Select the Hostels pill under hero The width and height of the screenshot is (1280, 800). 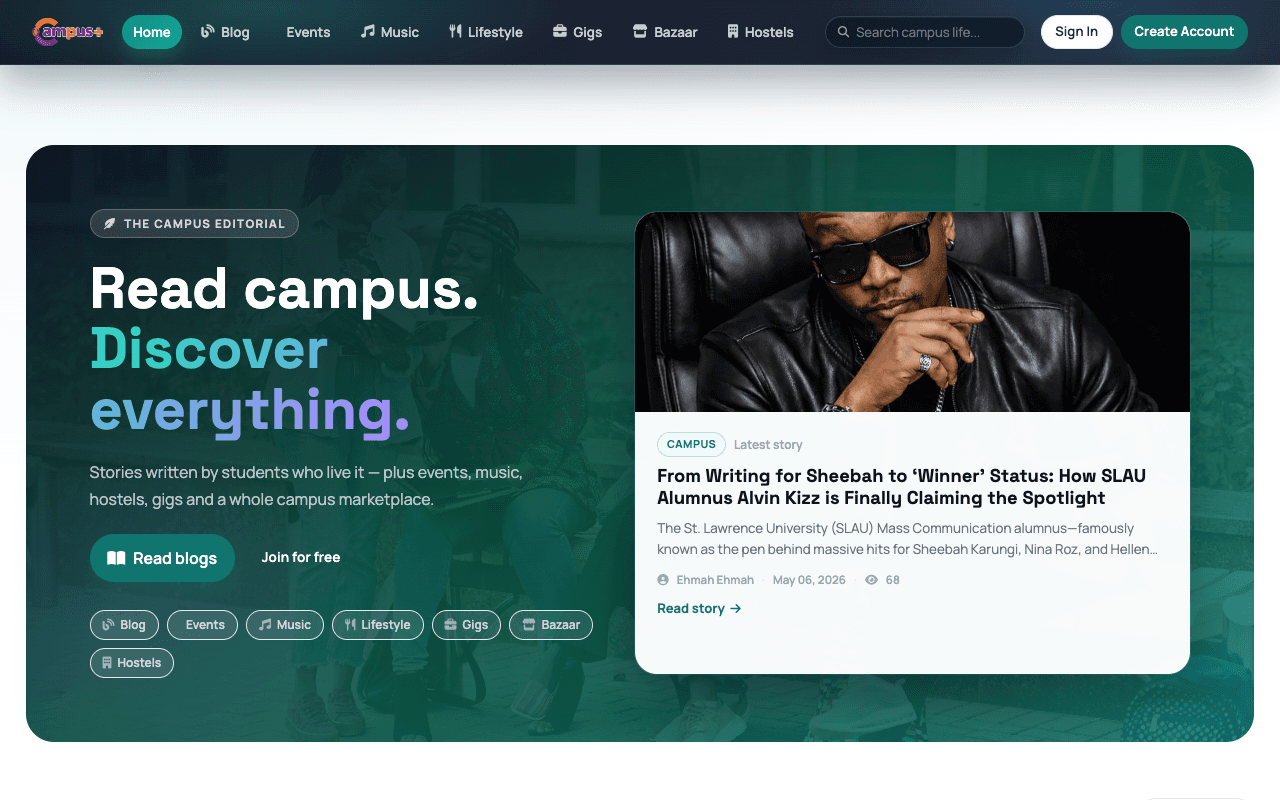[x=132, y=663]
